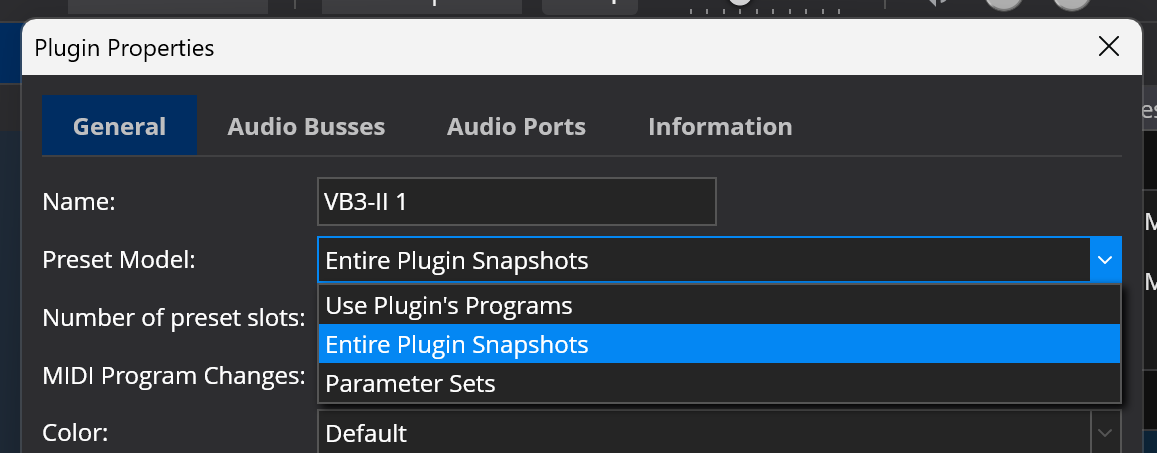Click the "MIDI Program Changes" label

(x=173, y=376)
